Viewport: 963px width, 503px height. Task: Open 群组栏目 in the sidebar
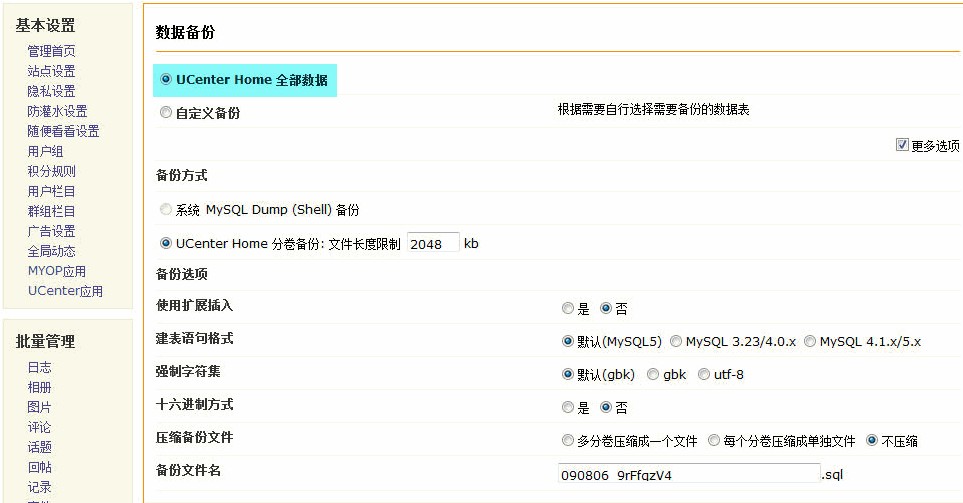(x=52, y=211)
